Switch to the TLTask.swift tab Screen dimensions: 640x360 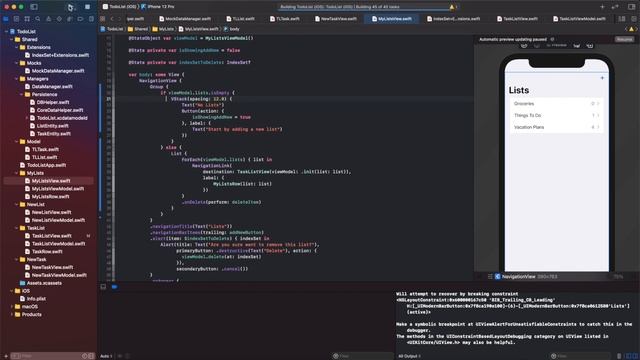click(284, 19)
